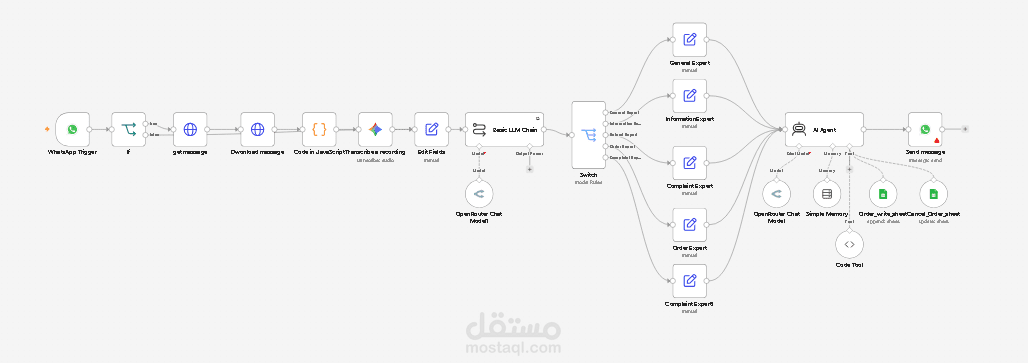Screen dimensions: 1028x363
Task: Select the Complaint Expert node
Action: (690, 162)
